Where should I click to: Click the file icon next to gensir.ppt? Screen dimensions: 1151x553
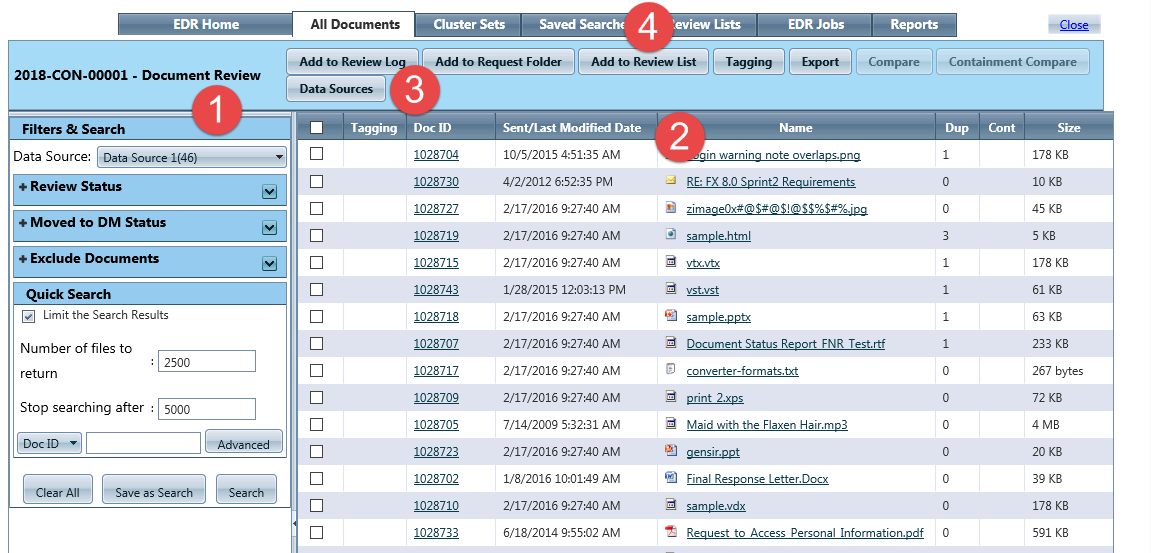point(671,451)
